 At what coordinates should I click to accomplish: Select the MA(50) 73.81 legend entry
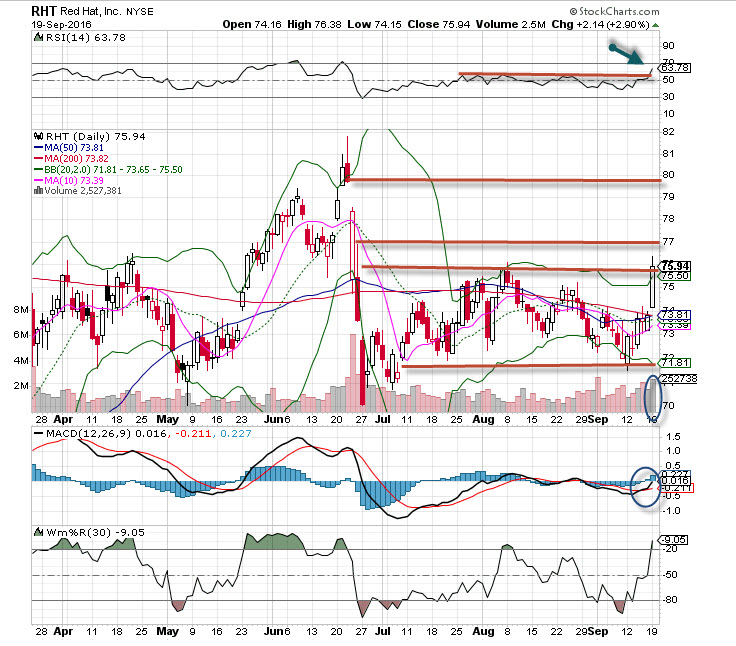click(x=76, y=148)
